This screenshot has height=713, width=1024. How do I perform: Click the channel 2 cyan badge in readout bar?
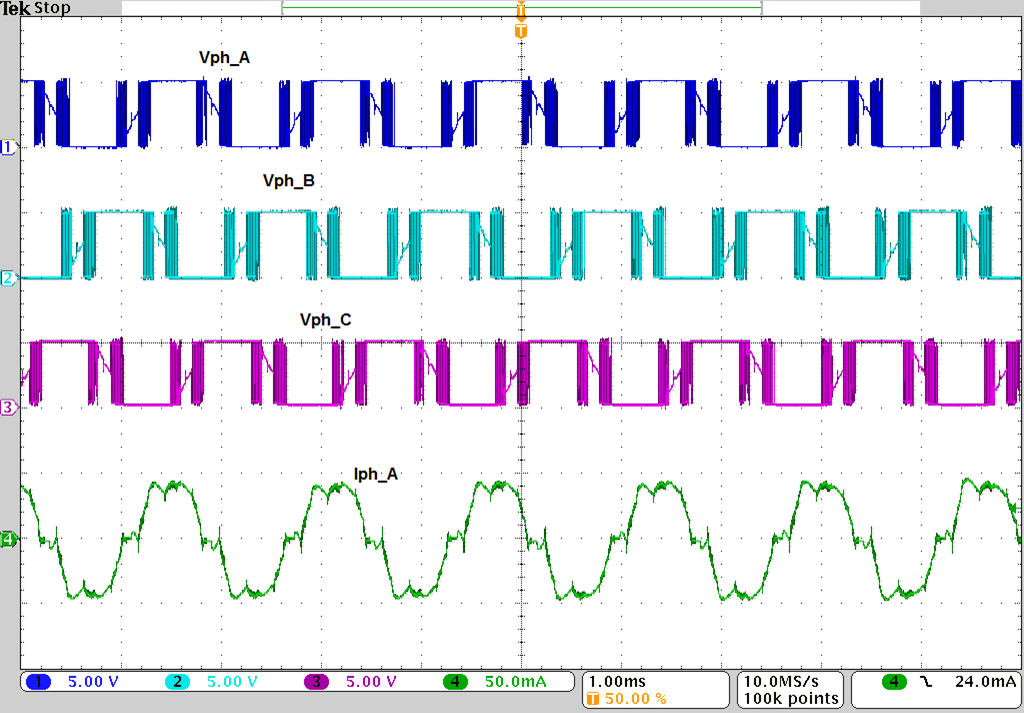[177, 682]
